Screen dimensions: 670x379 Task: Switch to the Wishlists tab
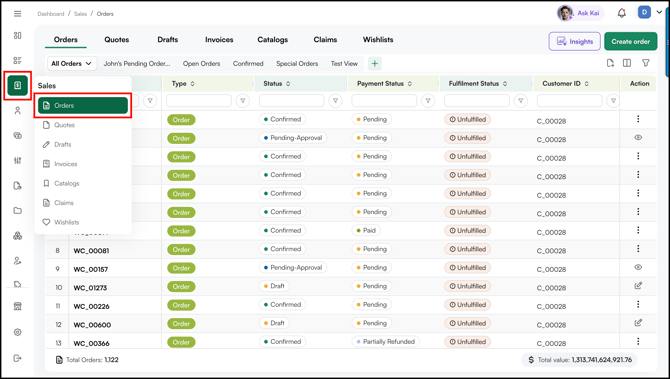(x=378, y=40)
